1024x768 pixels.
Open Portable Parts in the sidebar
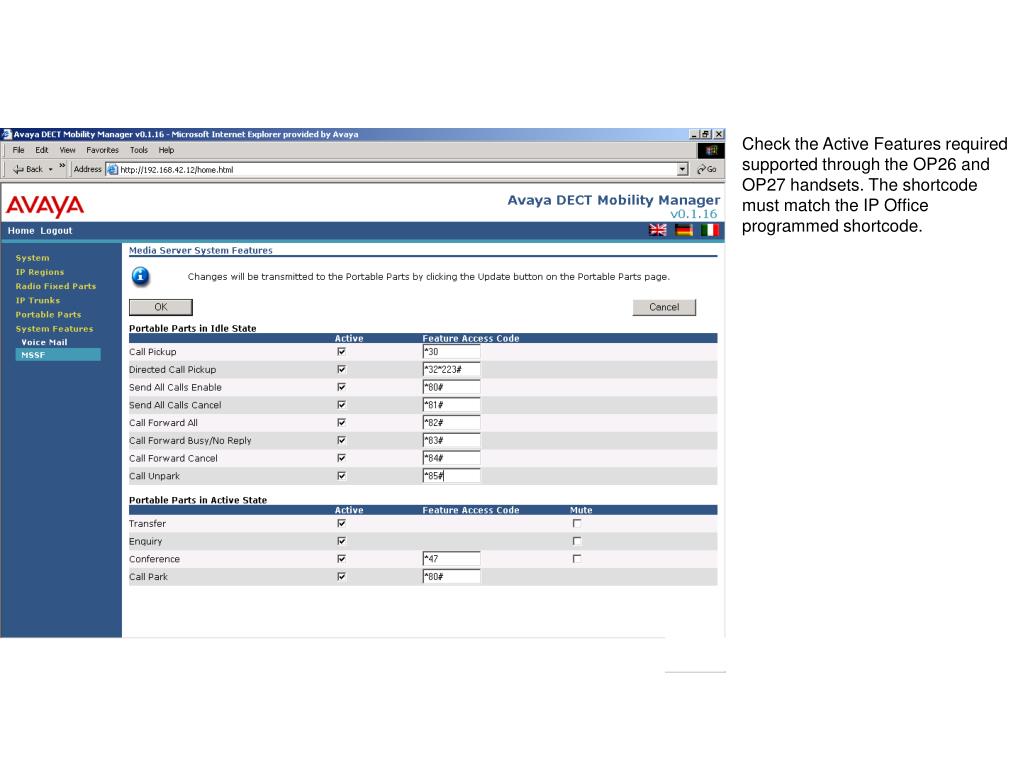[48, 315]
